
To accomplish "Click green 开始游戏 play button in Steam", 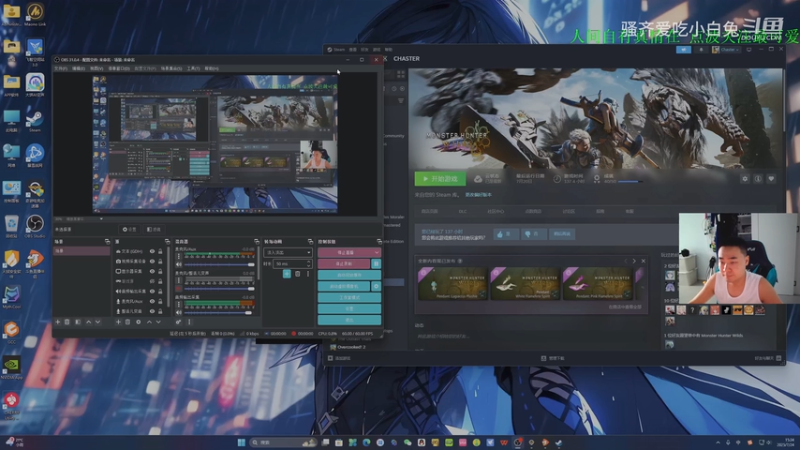I will (440, 179).
